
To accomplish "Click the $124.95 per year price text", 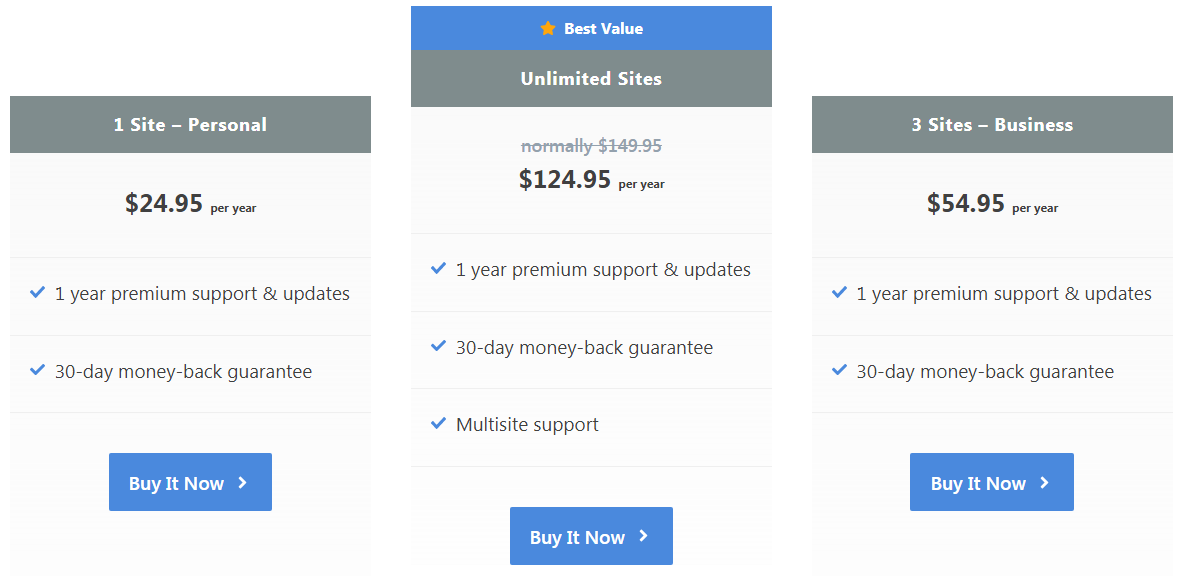I will 591,180.
